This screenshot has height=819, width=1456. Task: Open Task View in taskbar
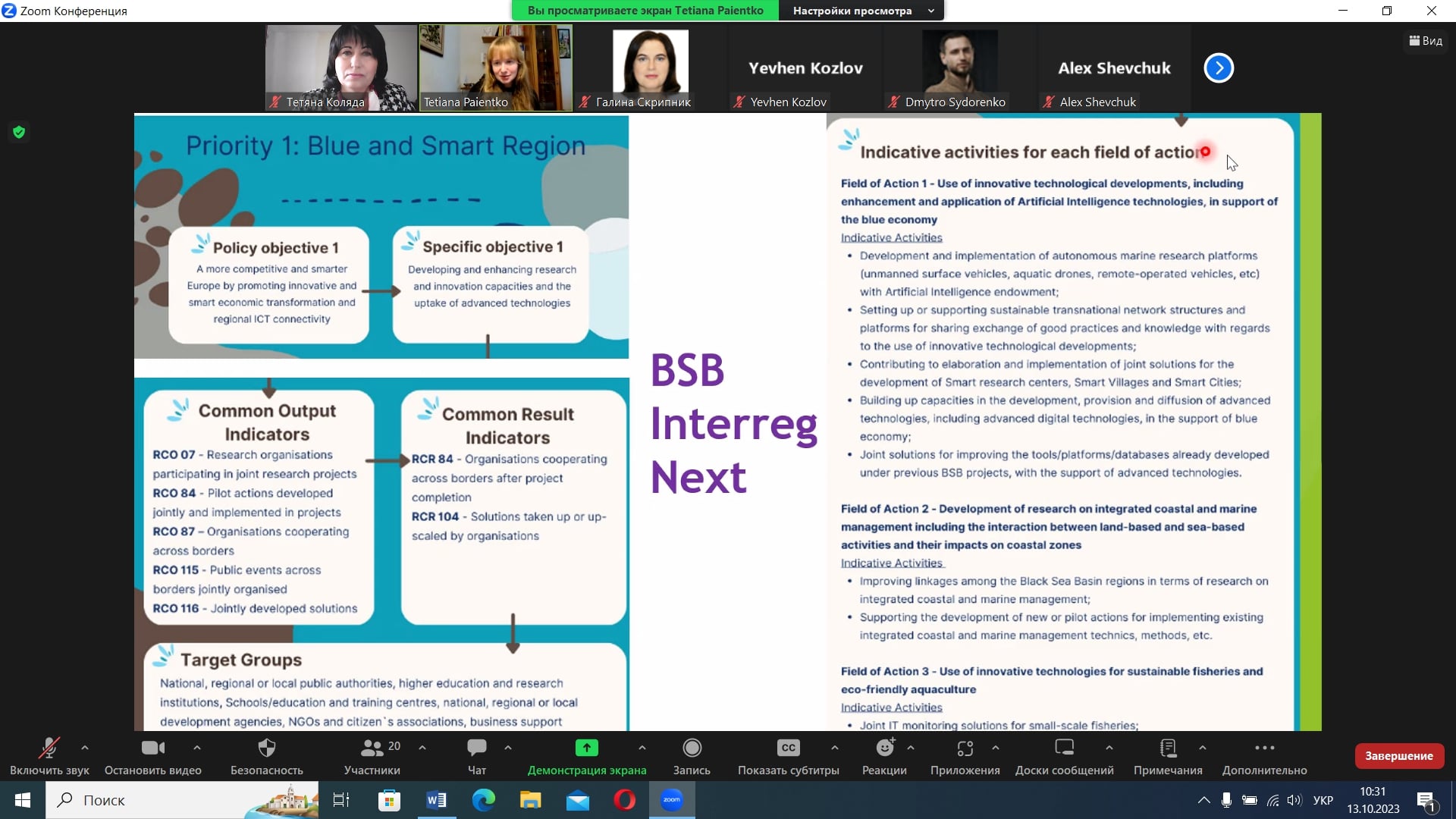coord(341,800)
